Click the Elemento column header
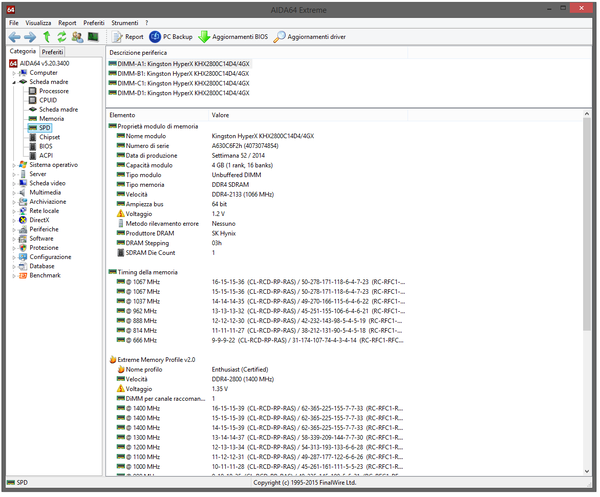 coord(157,115)
